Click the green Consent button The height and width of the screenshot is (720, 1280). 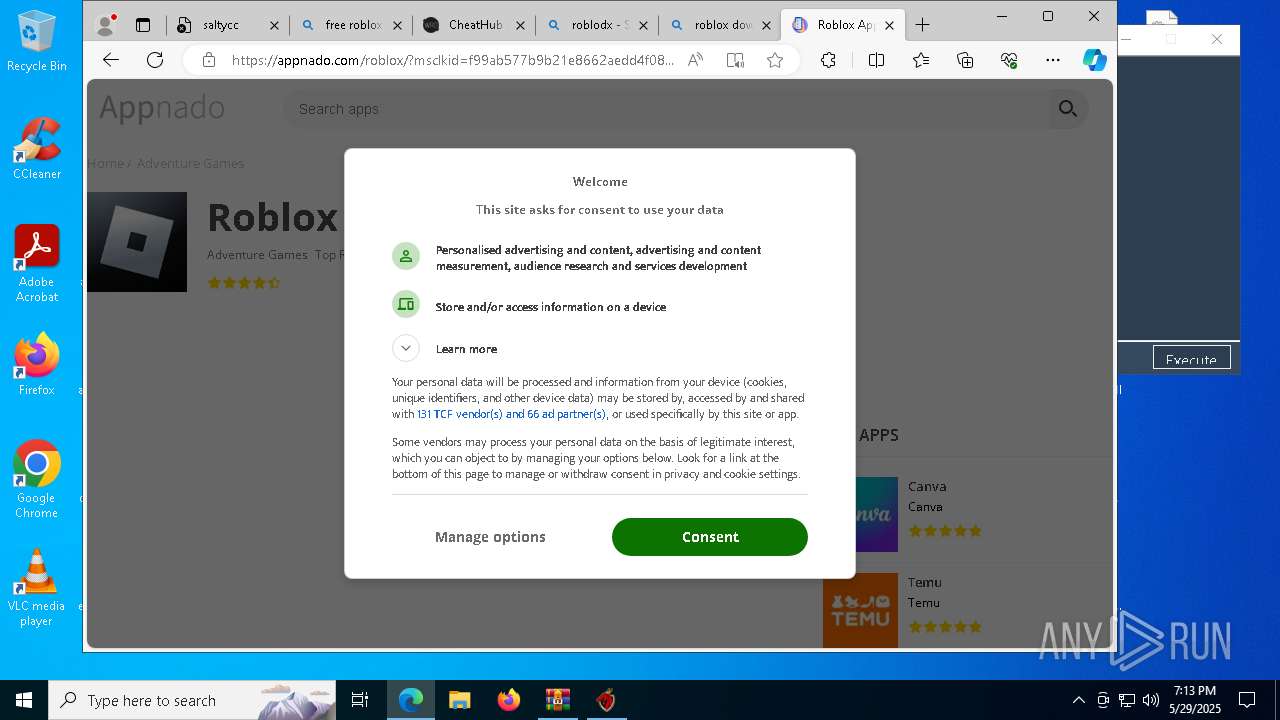point(709,537)
